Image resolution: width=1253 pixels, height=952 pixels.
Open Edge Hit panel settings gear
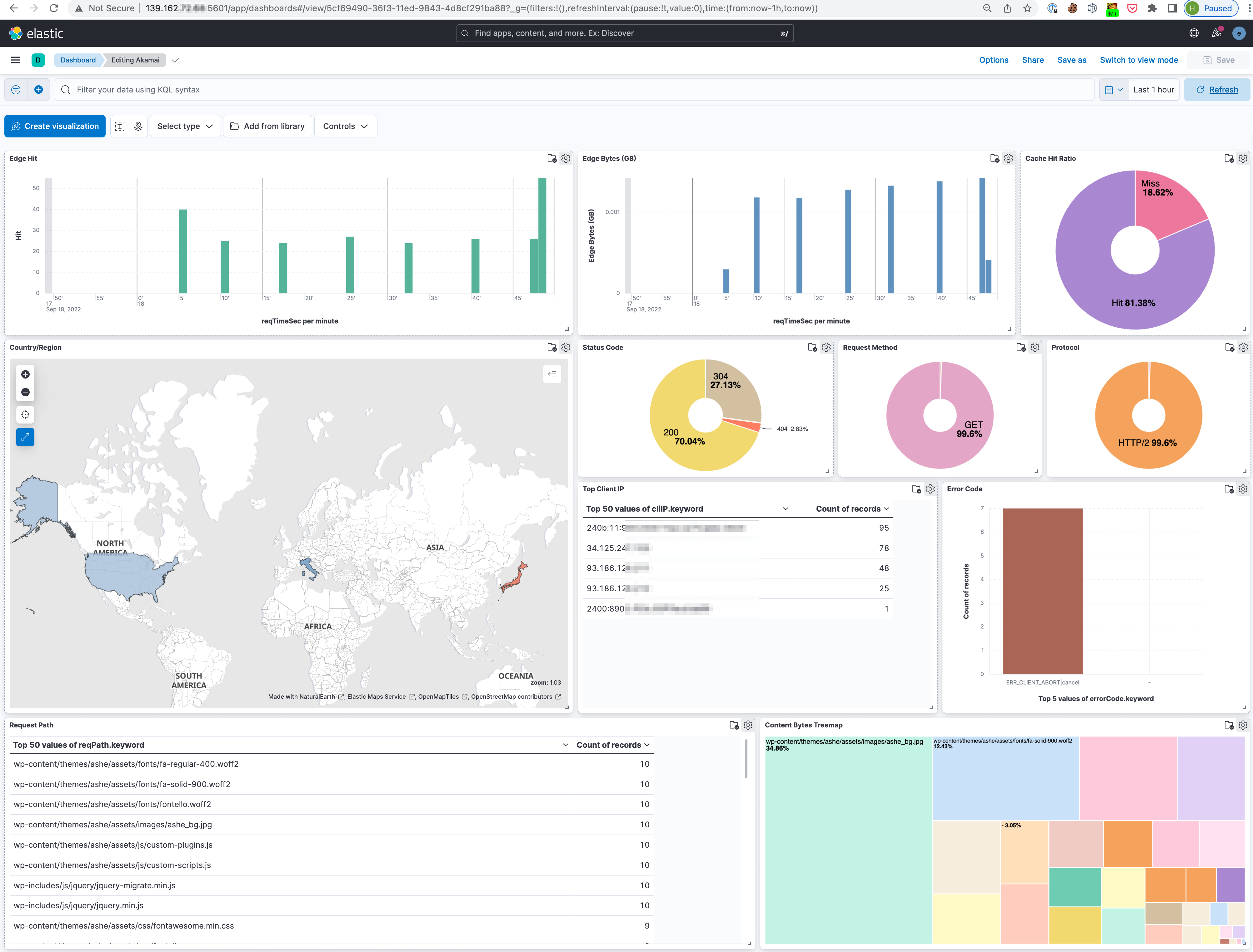coord(565,159)
